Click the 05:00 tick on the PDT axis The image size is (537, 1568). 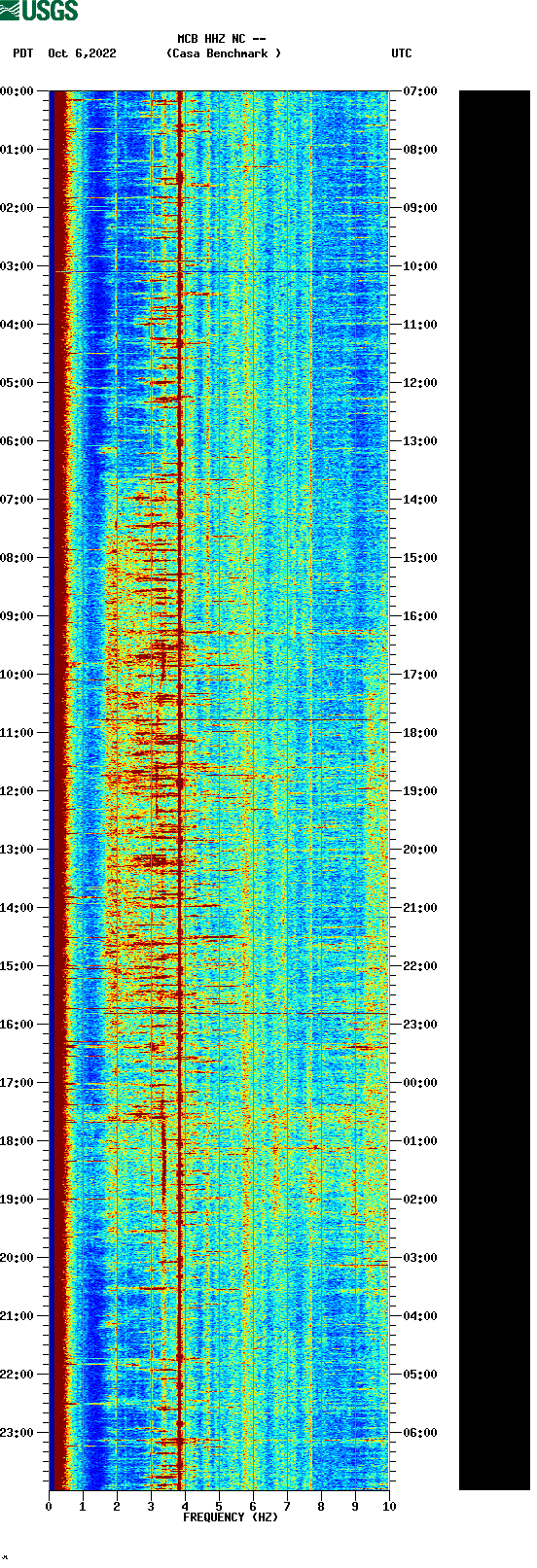(18, 383)
